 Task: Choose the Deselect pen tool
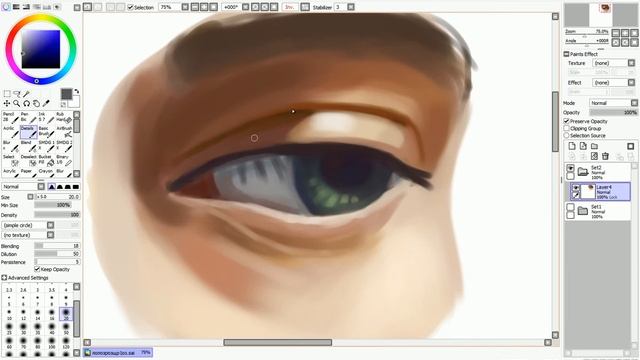(28, 160)
